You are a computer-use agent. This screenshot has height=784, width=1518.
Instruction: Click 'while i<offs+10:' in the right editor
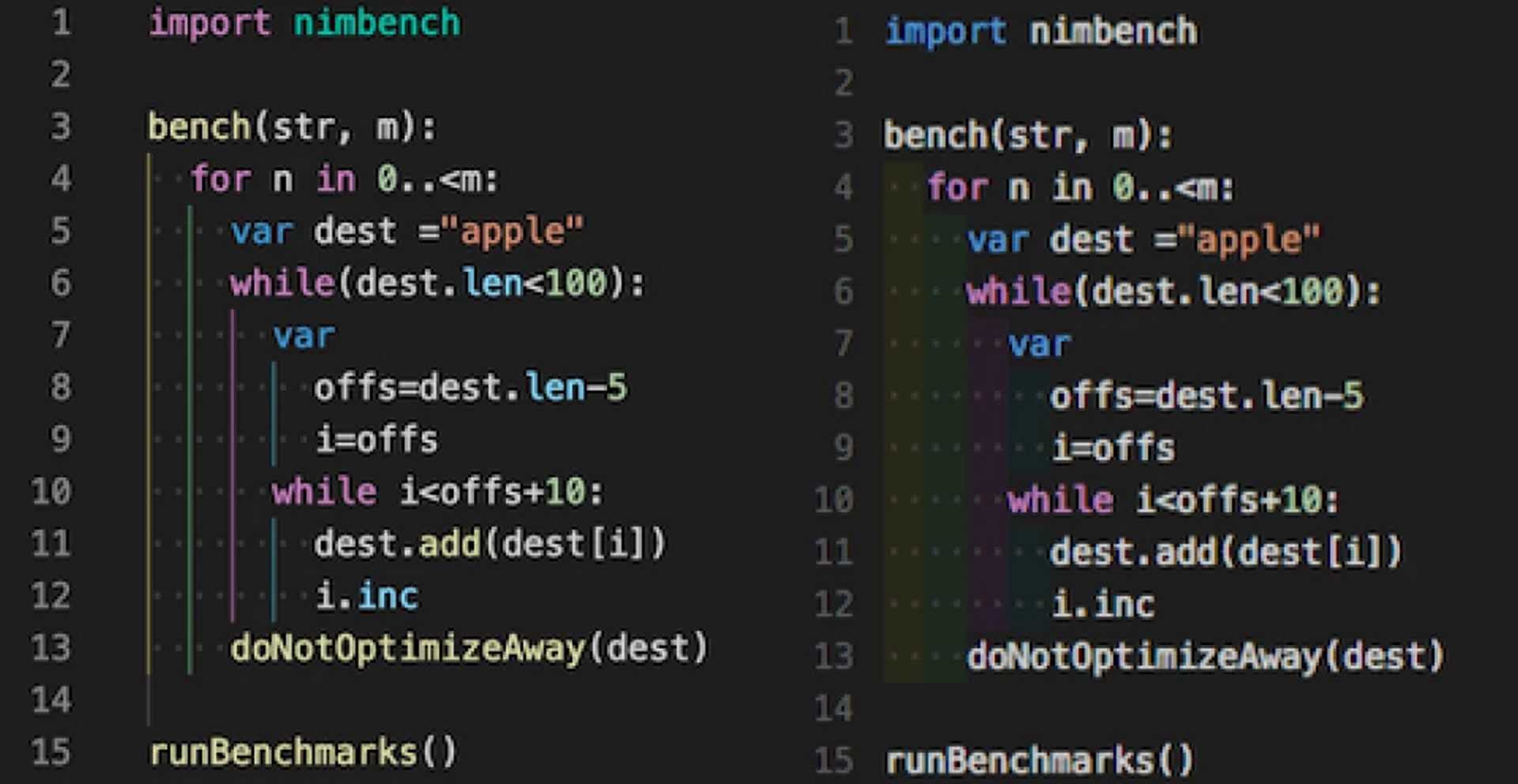point(1173,501)
